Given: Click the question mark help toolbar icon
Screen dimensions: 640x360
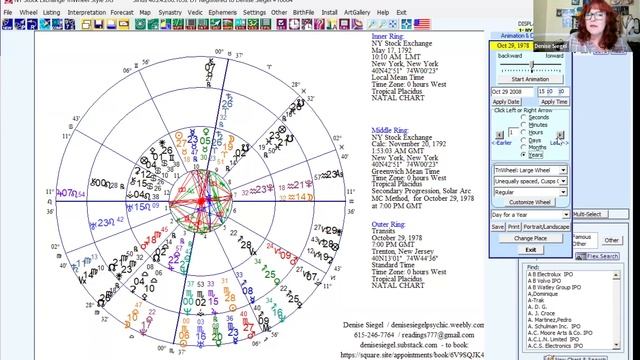Looking at the screenshot, I should 319,24.
